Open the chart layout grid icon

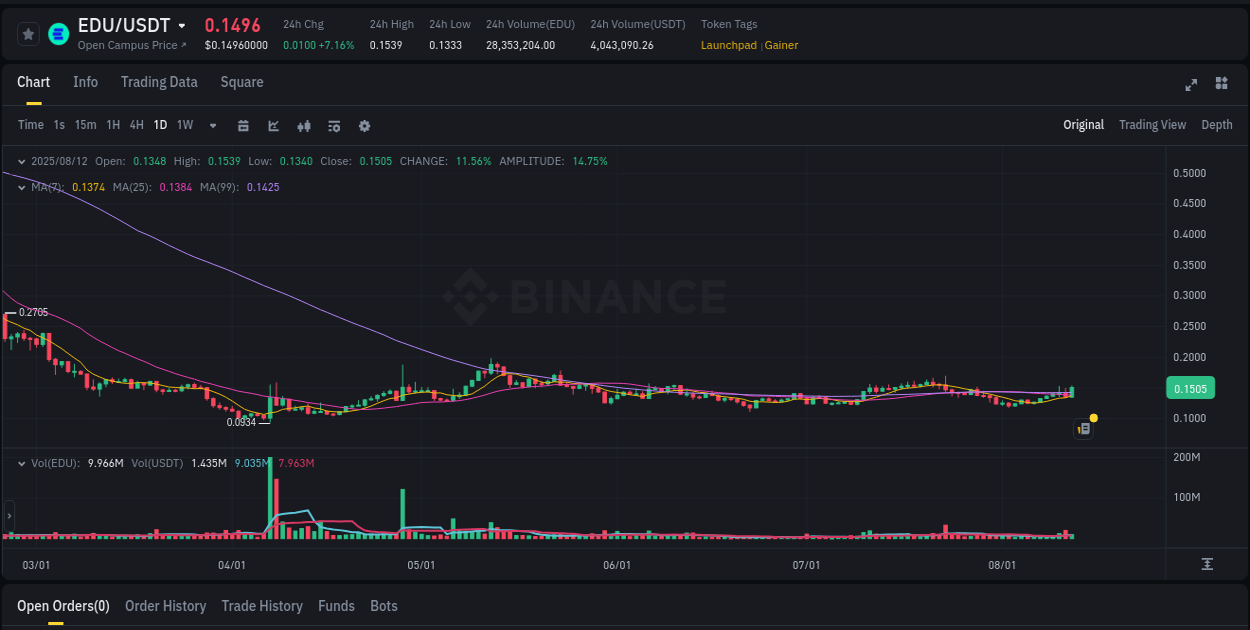[x=1223, y=85]
